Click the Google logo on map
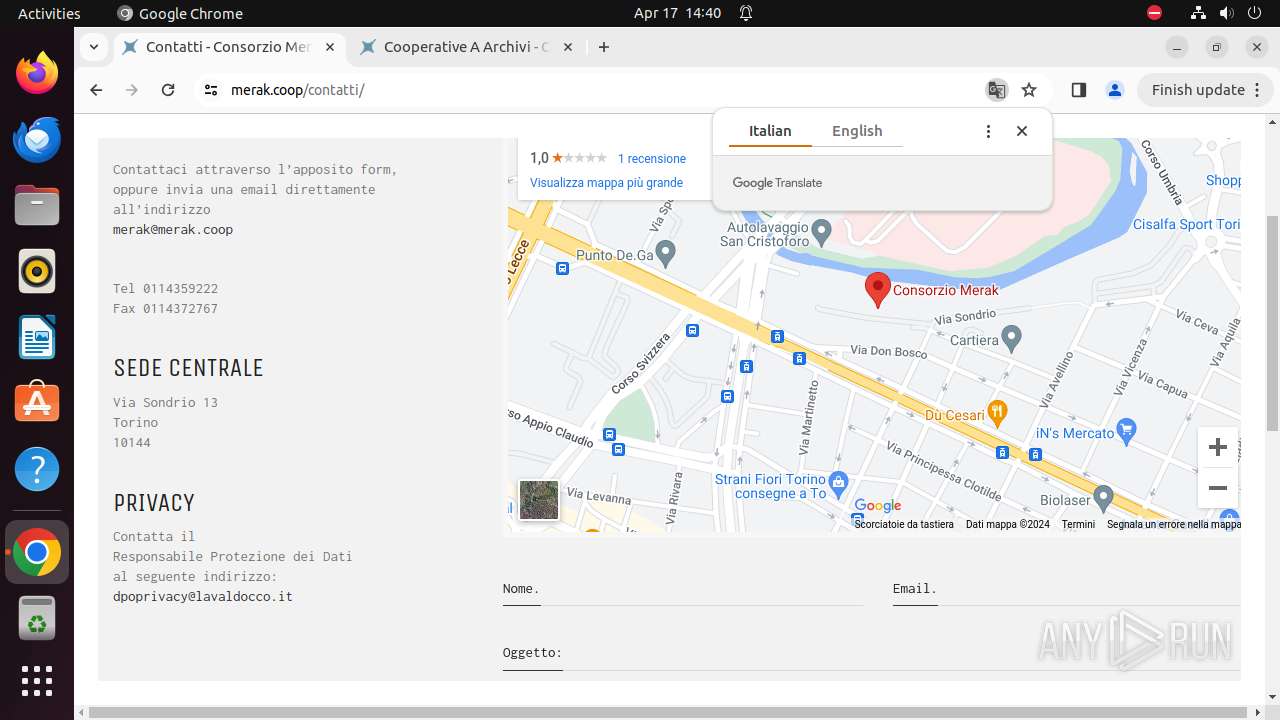 (878, 506)
